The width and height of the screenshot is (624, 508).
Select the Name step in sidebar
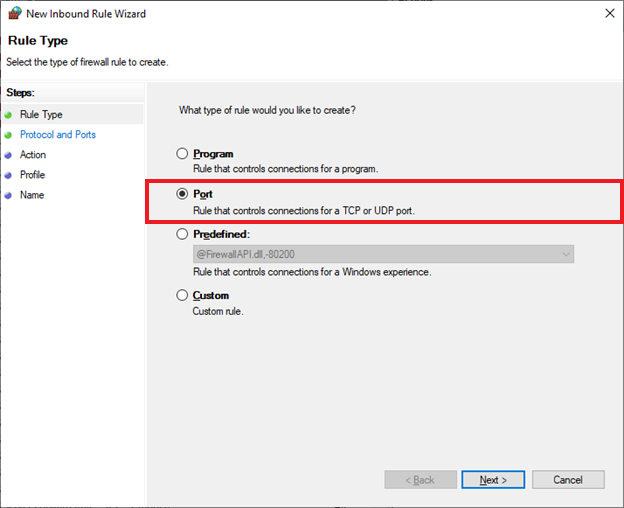point(32,195)
